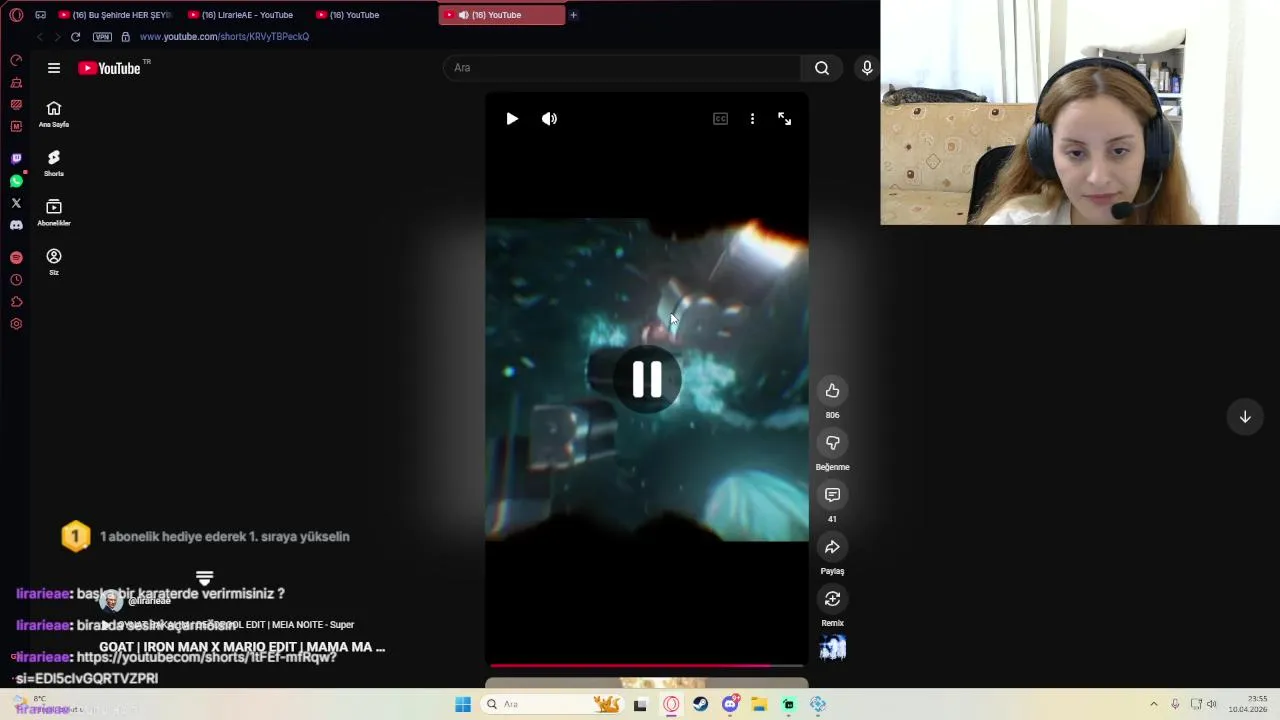Screen dimensions: 1280x720
Task: Focus the YouTube Ara search field
Action: (622, 68)
